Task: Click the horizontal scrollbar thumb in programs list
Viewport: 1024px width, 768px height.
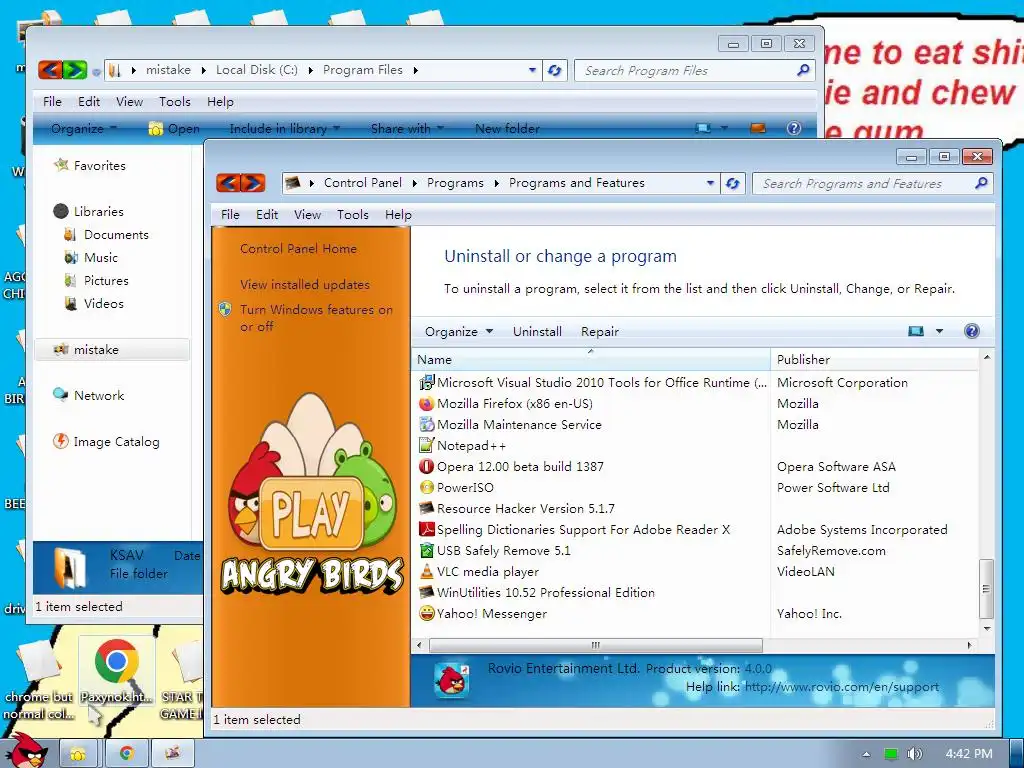Action: 596,645
